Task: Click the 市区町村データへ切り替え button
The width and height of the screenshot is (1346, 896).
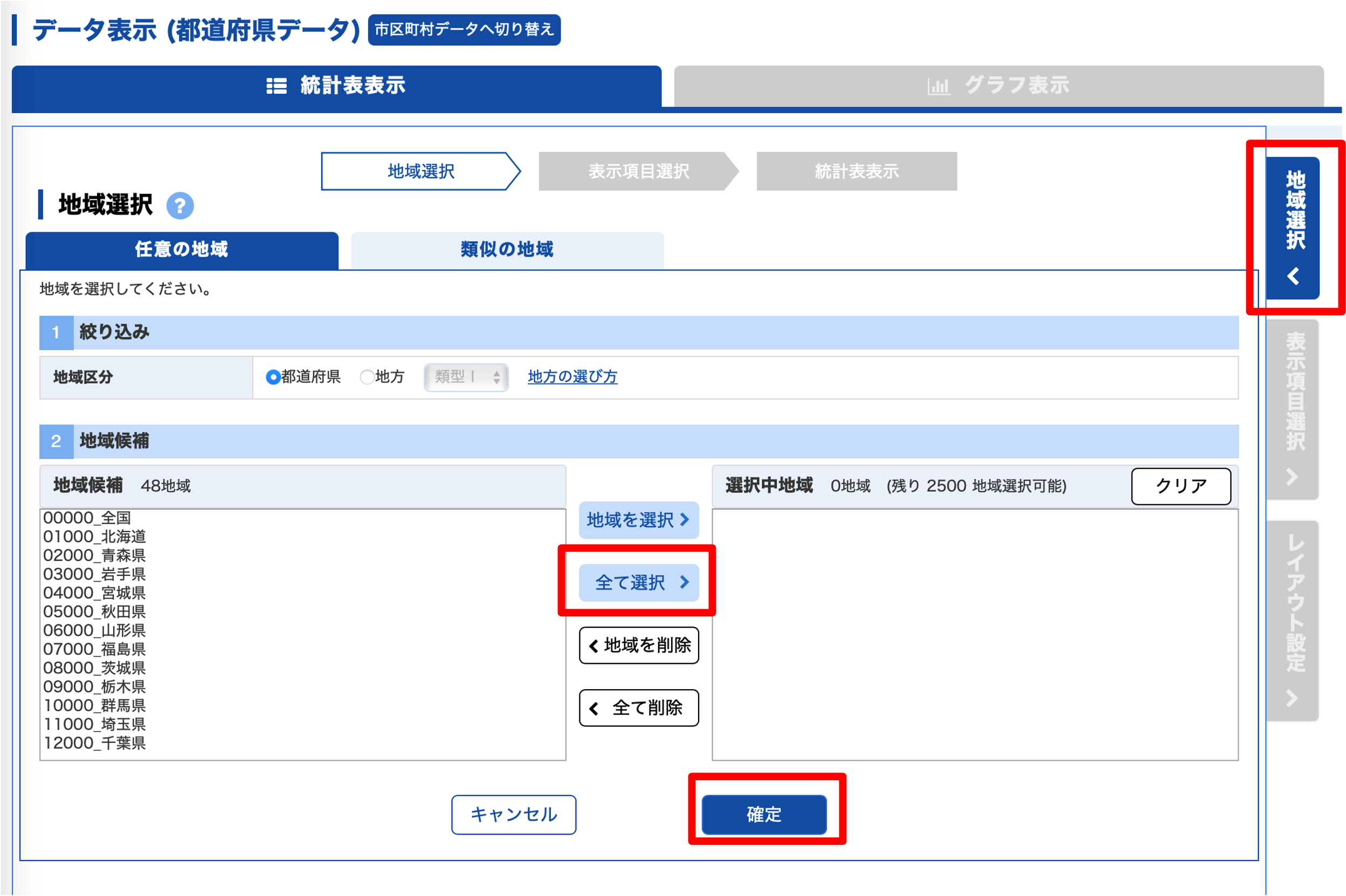Action: click(465, 31)
